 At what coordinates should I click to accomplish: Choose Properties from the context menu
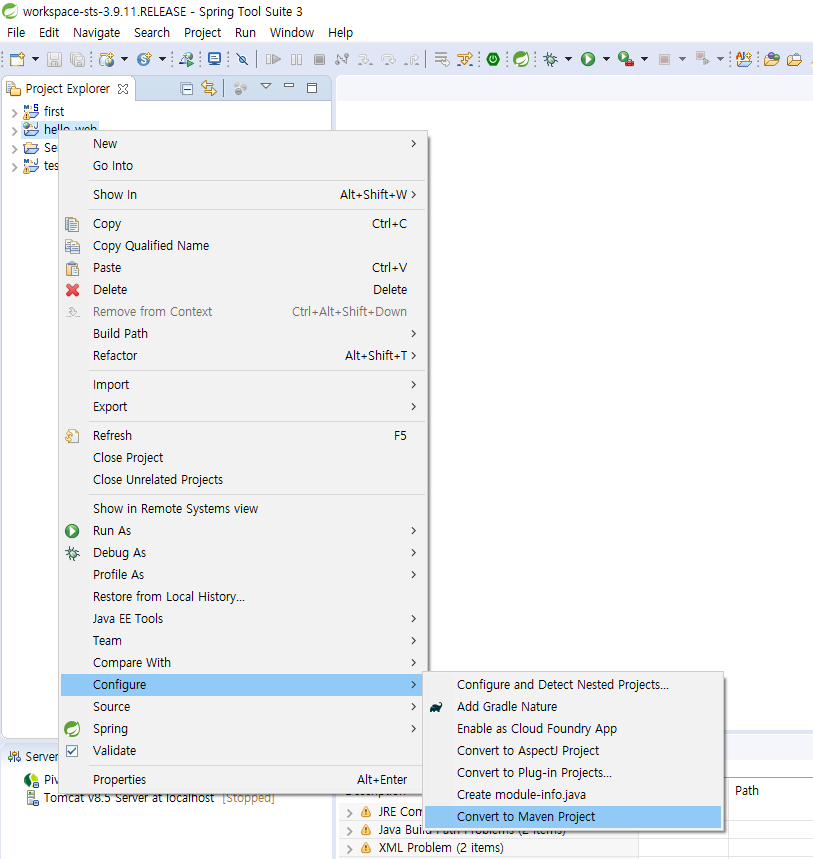coord(119,780)
